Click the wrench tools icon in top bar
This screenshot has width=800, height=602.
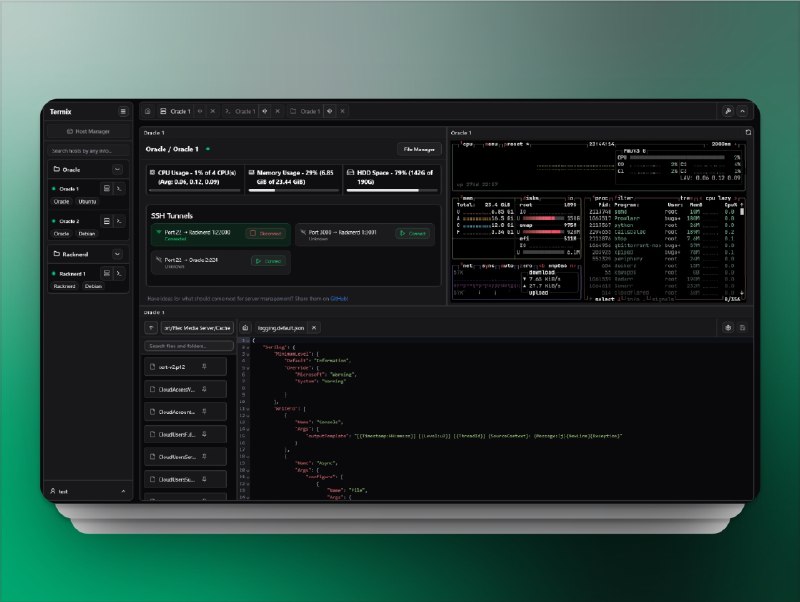[x=728, y=111]
